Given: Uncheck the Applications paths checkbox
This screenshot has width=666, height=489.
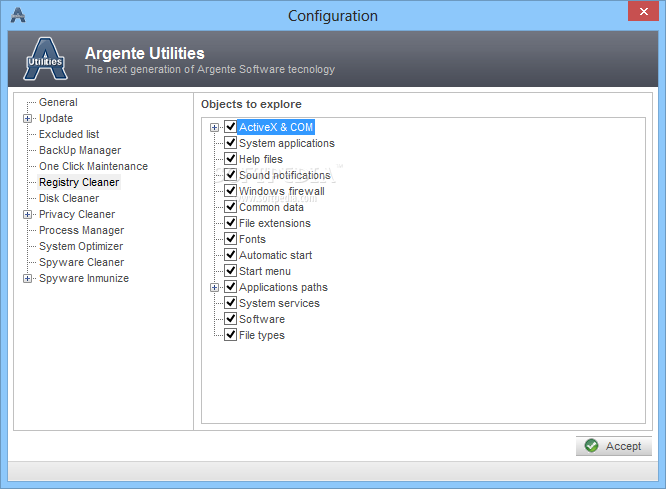Looking at the screenshot, I should (x=231, y=287).
